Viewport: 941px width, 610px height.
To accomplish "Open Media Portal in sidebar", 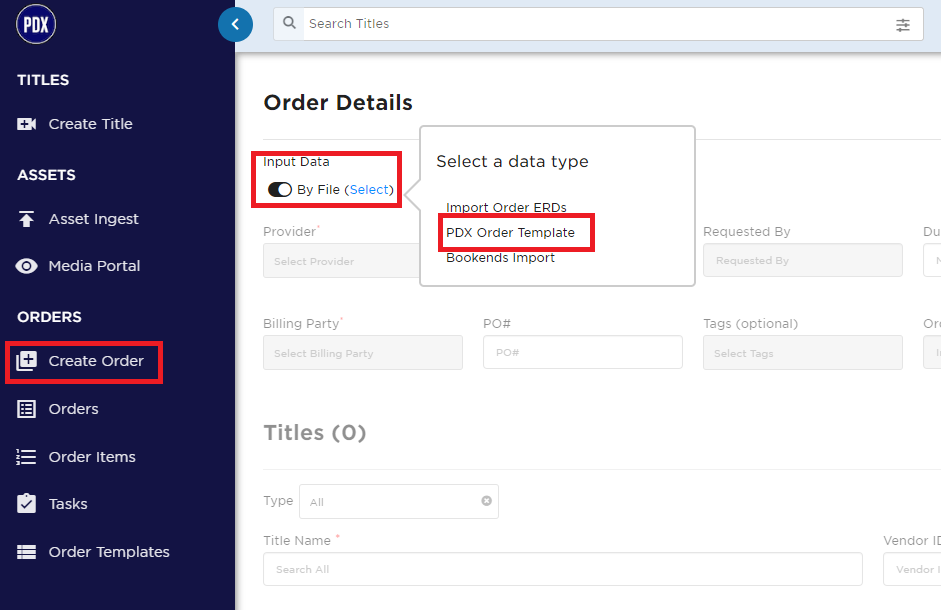I will (x=94, y=266).
